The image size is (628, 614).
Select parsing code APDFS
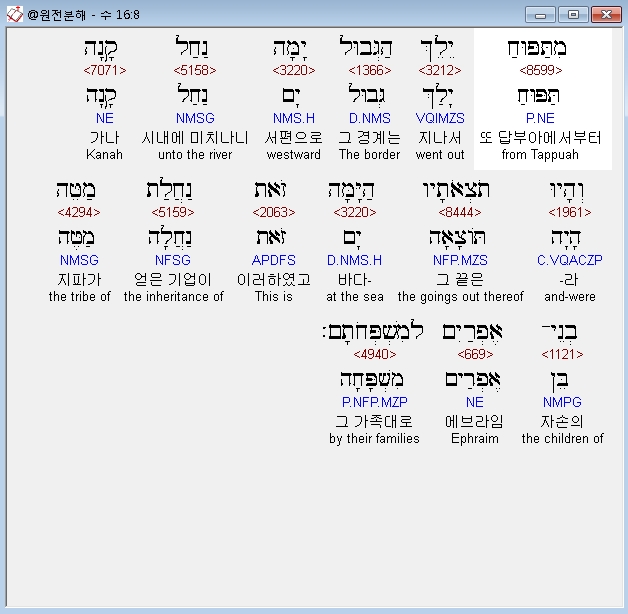274,260
